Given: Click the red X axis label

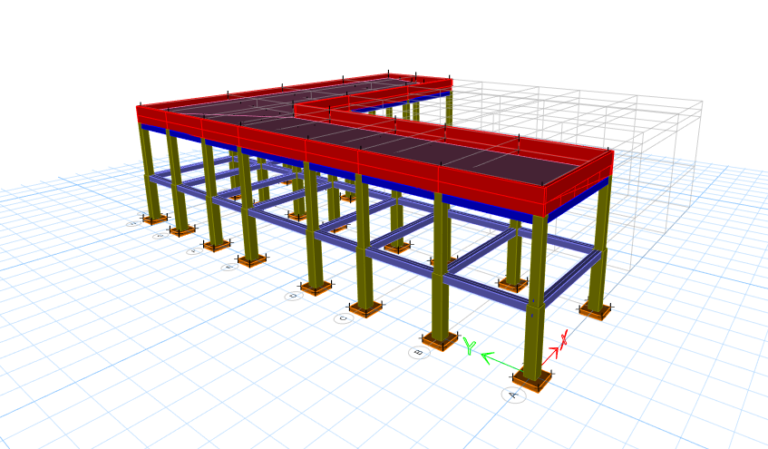Looking at the screenshot, I should pyautogui.click(x=563, y=339).
